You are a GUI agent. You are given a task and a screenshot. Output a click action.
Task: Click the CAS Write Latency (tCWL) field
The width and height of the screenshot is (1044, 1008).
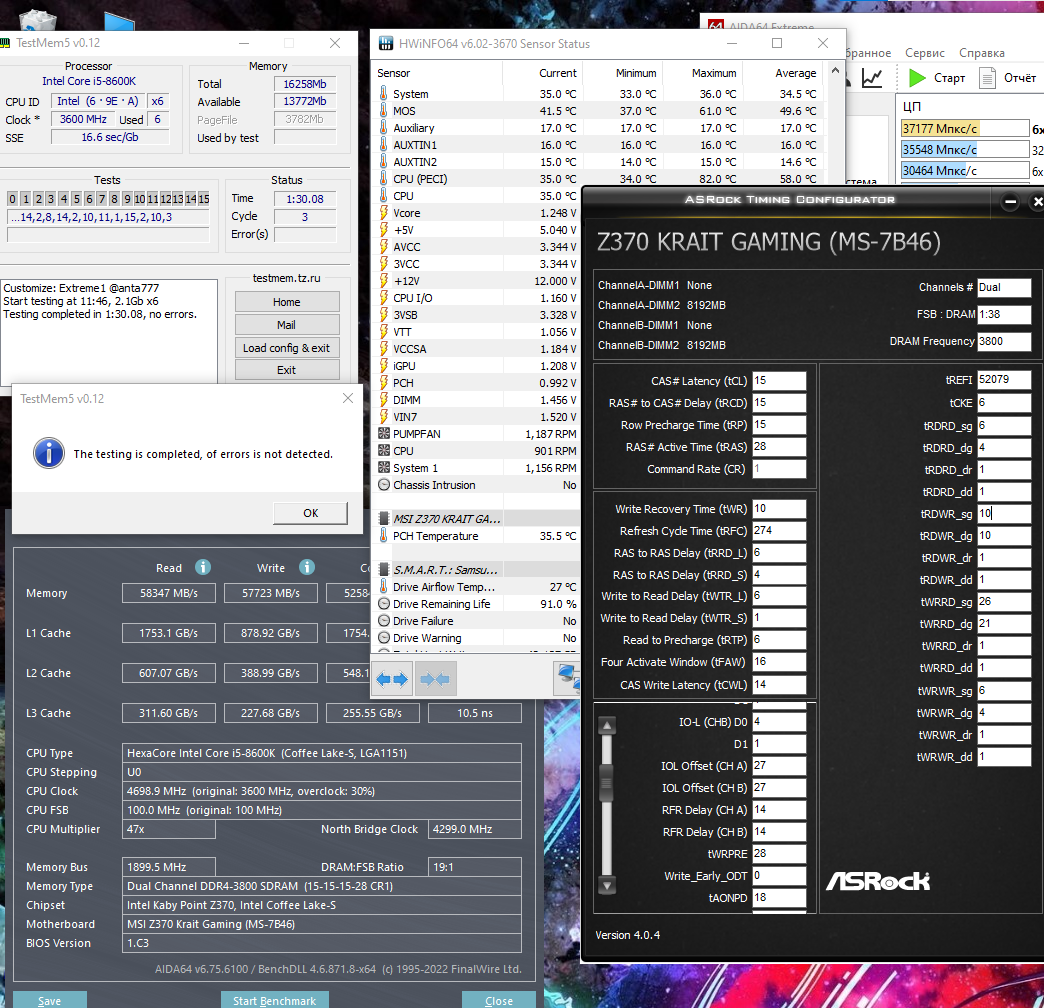pyautogui.click(x=779, y=684)
